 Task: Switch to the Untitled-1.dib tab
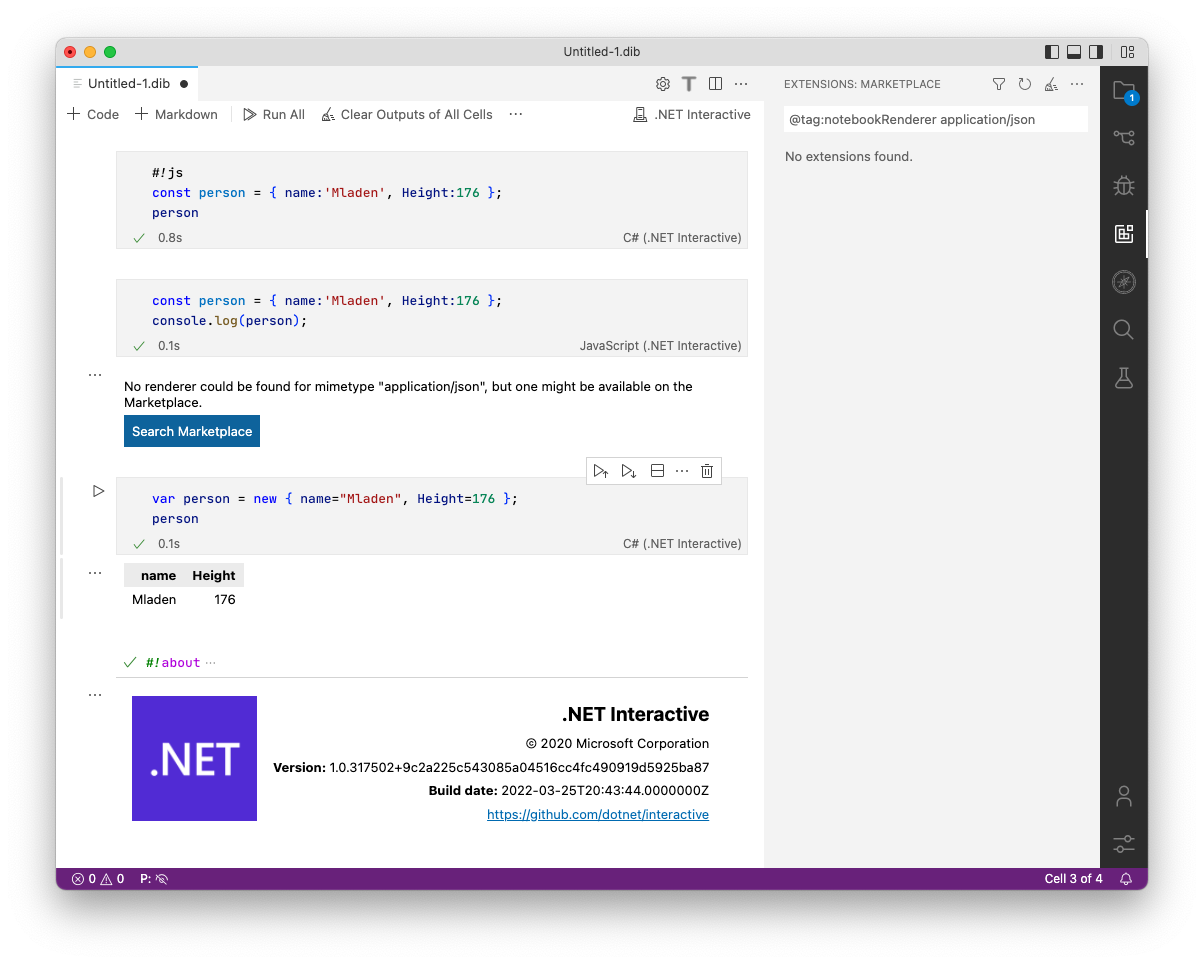(127, 84)
